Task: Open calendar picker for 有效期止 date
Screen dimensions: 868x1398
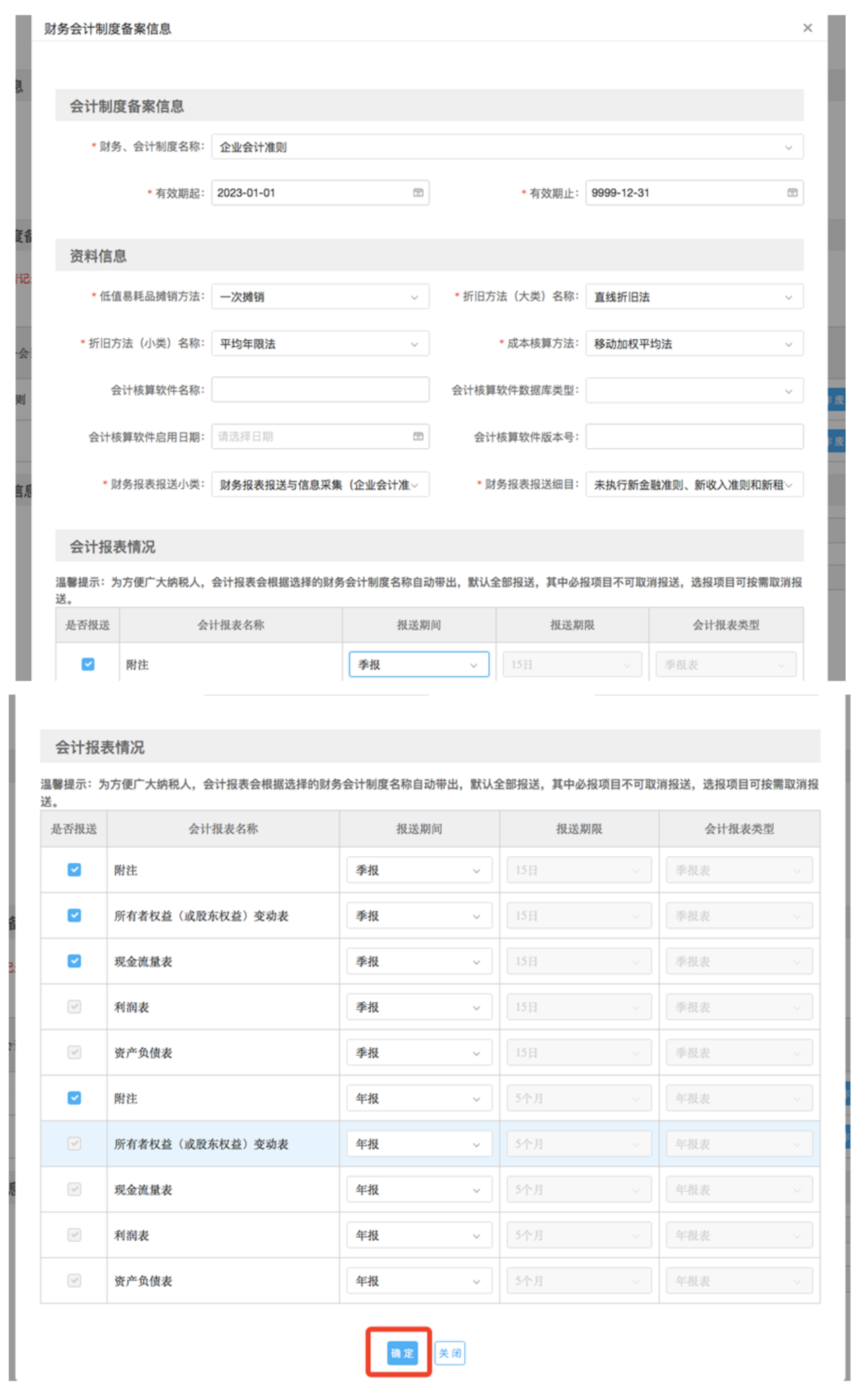Action: tap(792, 193)
